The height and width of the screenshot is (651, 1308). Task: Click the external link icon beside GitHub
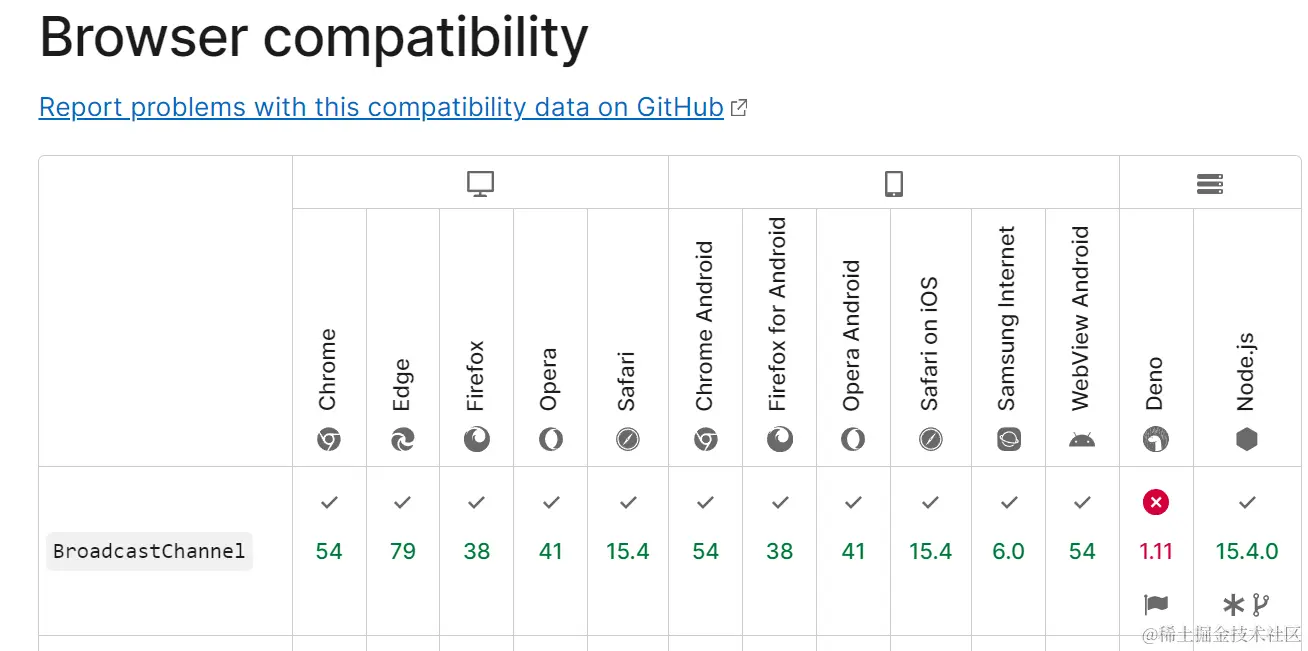739,108
